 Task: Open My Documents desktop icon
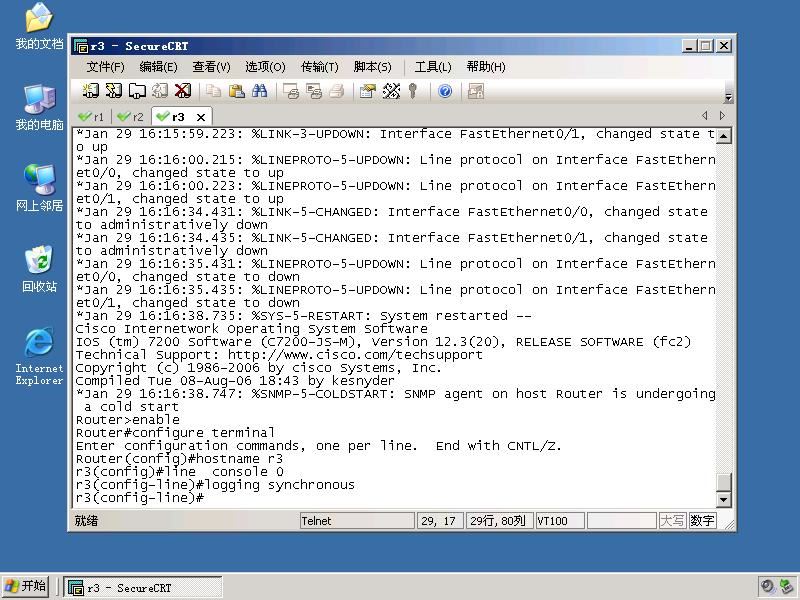point(39,27)
